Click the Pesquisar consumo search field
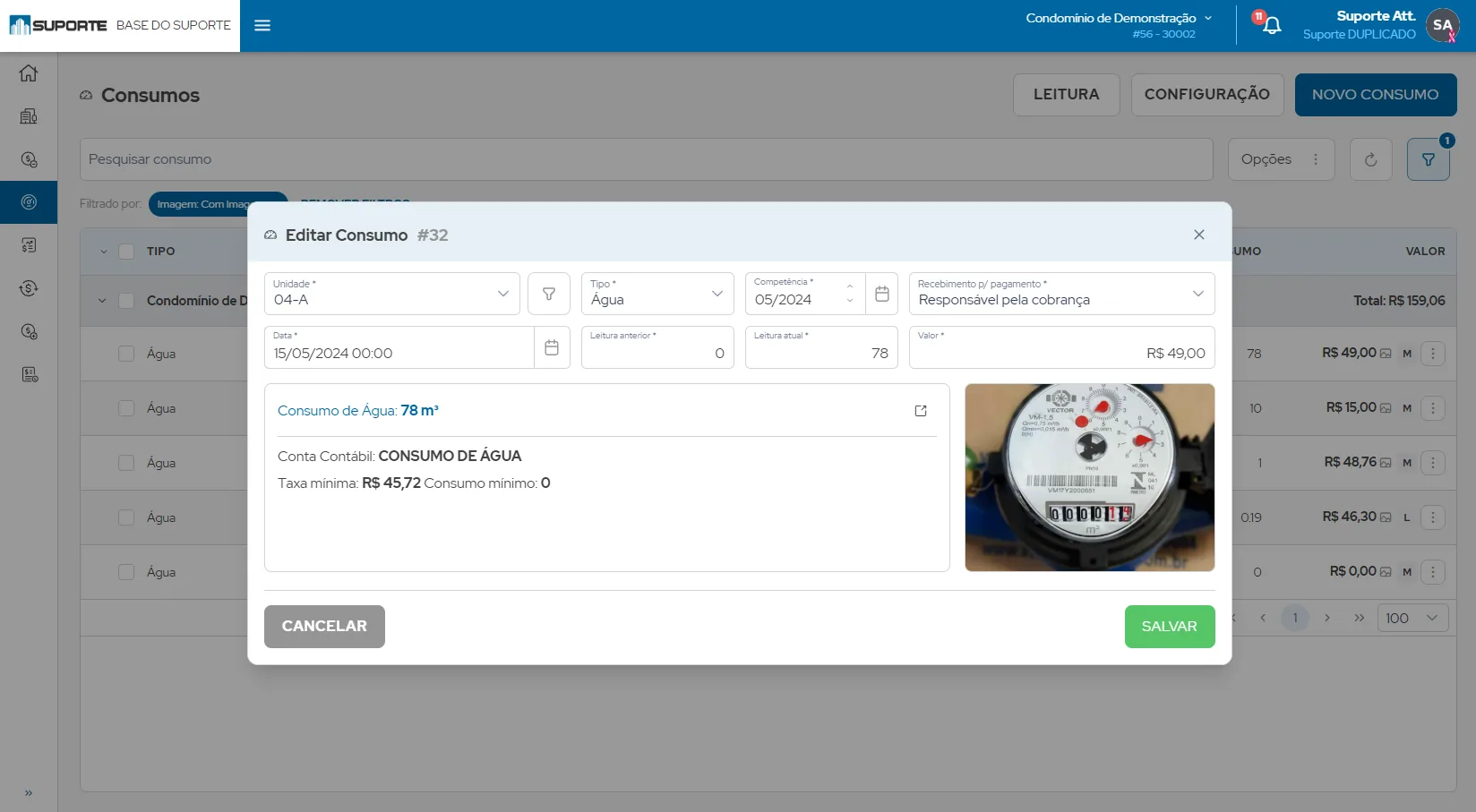 click(x=647, y=159)
